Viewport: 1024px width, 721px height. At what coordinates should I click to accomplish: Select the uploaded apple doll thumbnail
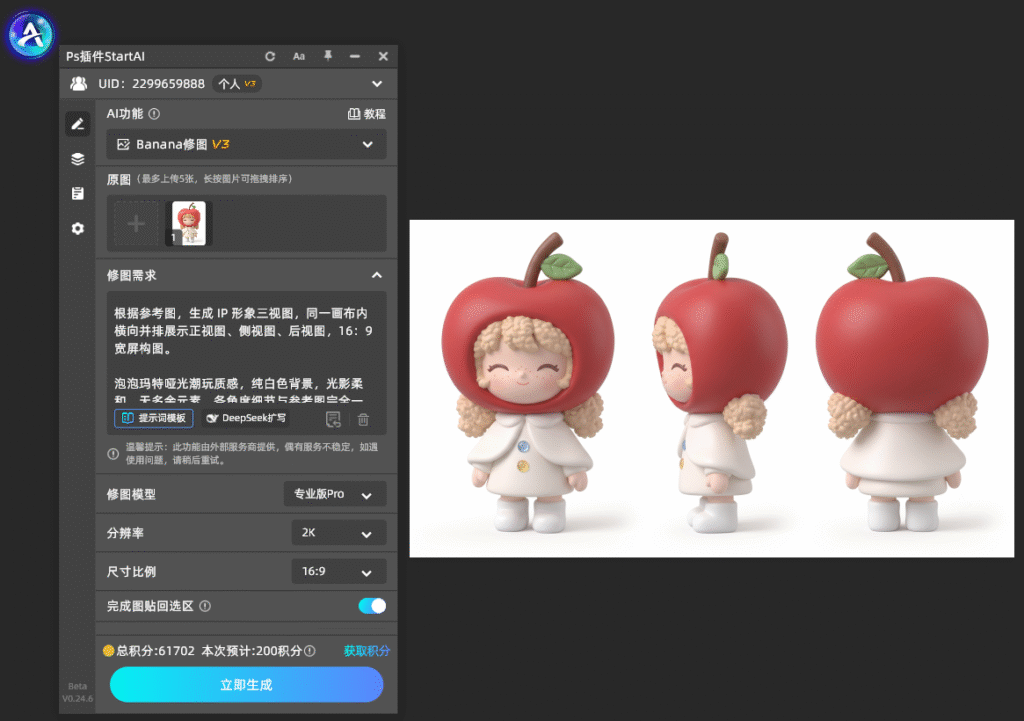189,223
